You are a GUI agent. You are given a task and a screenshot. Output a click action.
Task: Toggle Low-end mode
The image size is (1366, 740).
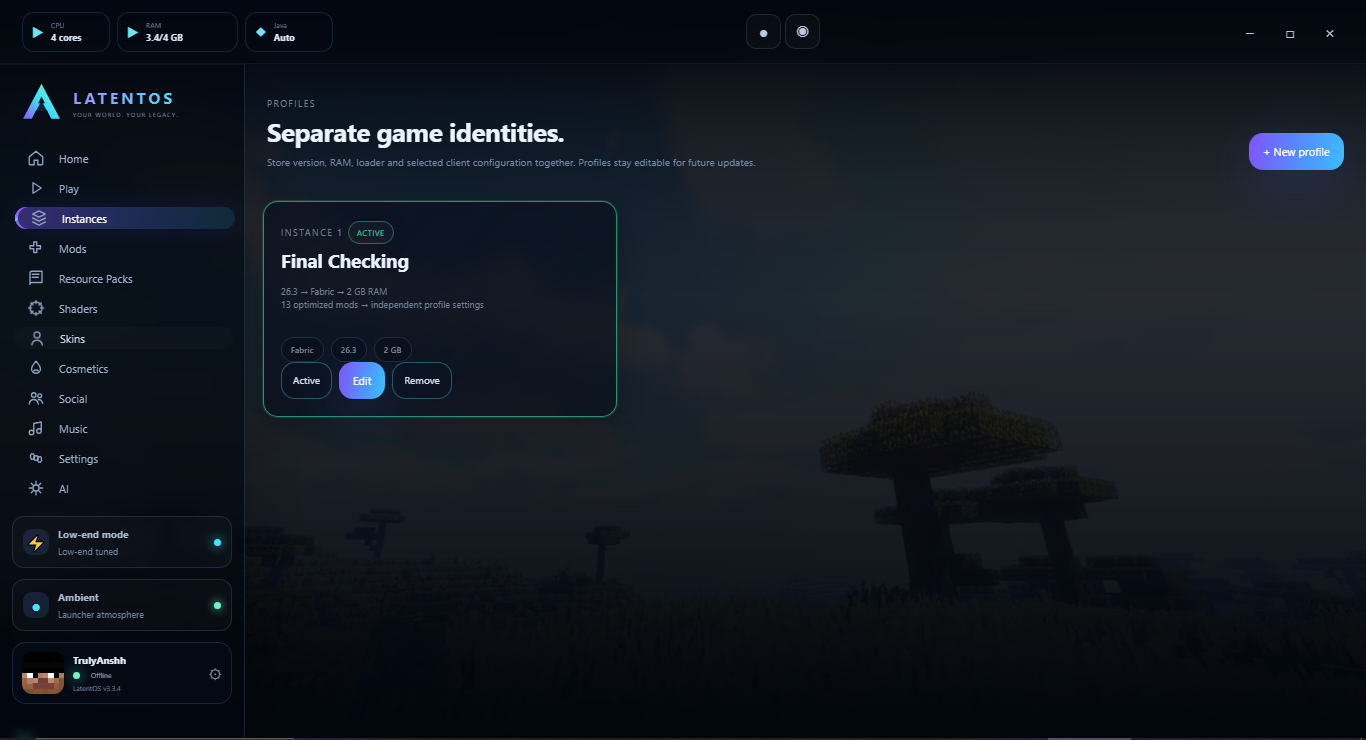pyautogui.click(x=122, y=542)
